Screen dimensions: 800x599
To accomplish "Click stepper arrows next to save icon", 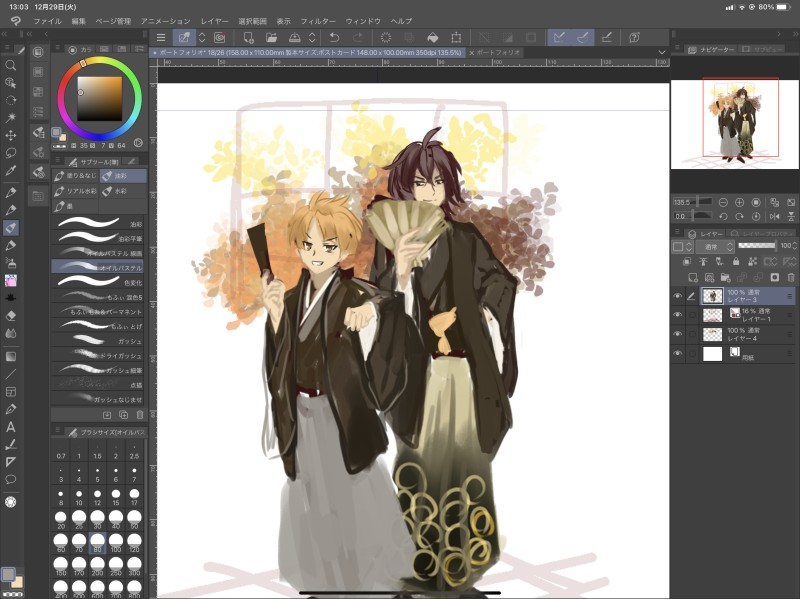I will tap(312, 37).
